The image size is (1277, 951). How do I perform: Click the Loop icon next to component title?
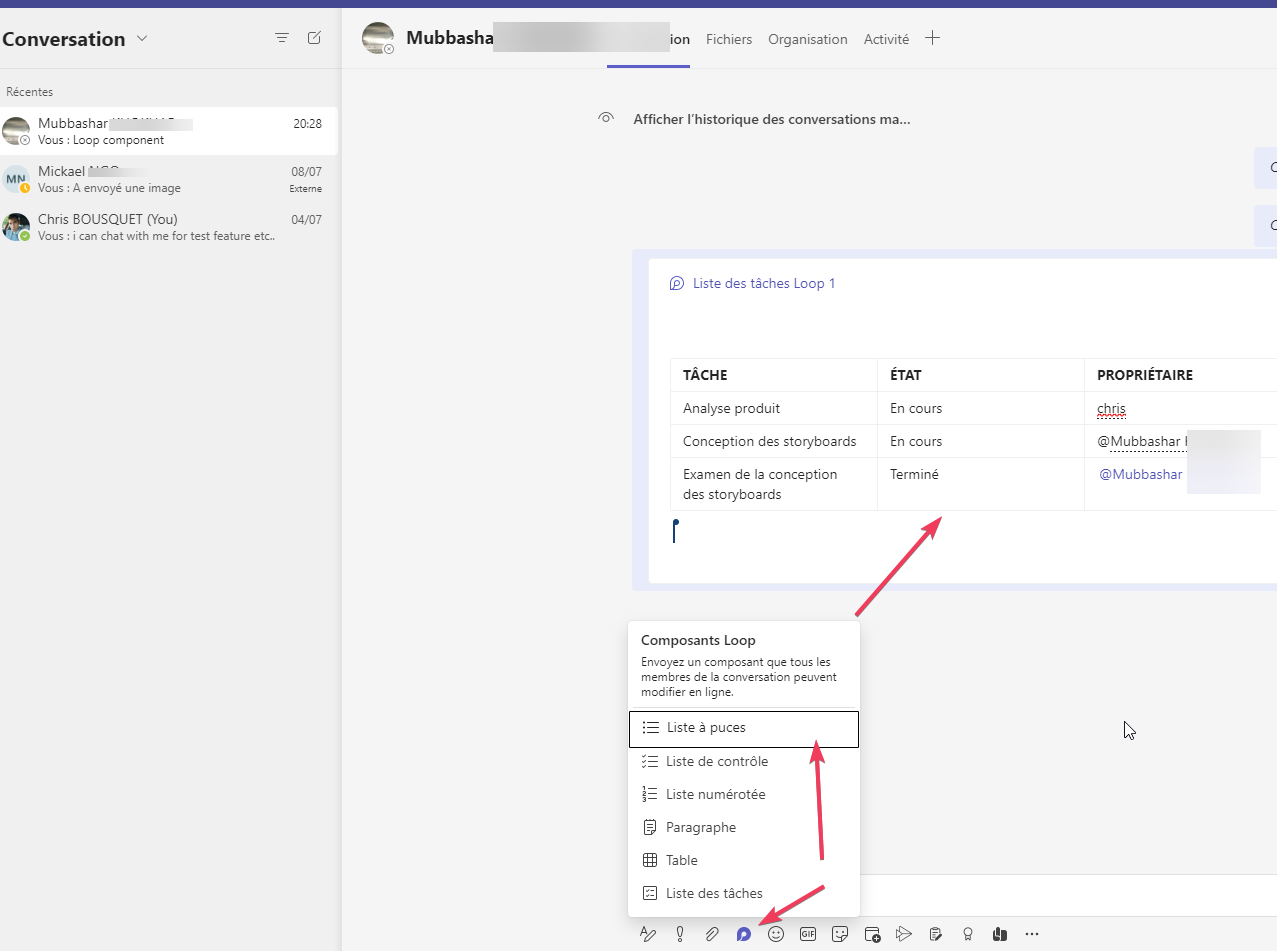pyautogui.click(x=677, y=283)
